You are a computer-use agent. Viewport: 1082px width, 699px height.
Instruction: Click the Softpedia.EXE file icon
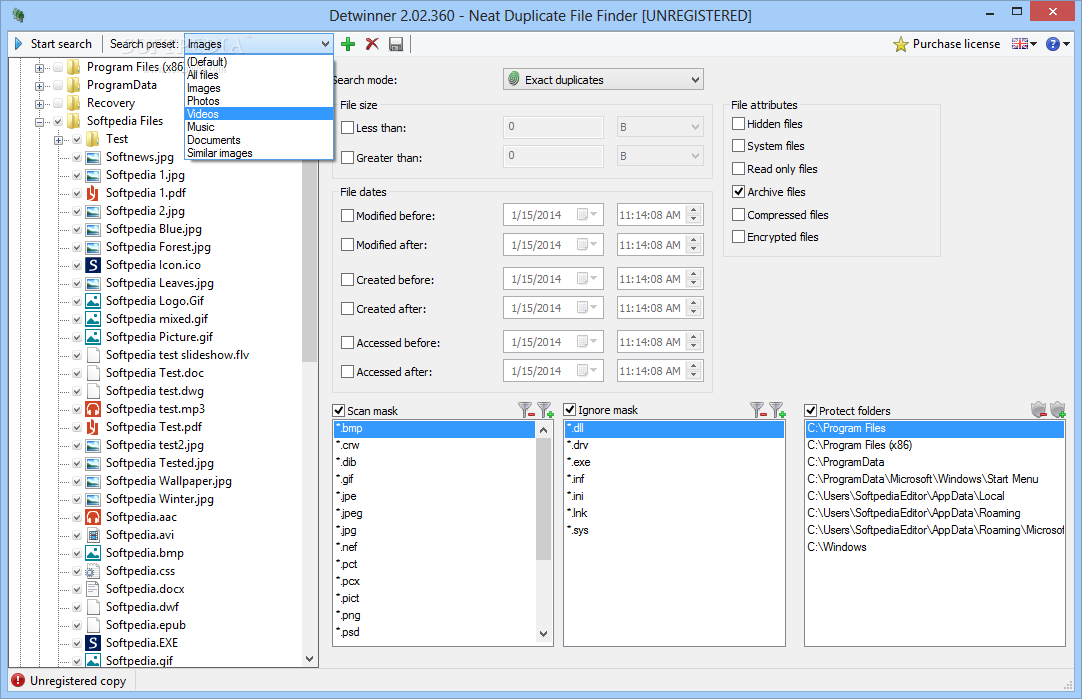point(93,642)
